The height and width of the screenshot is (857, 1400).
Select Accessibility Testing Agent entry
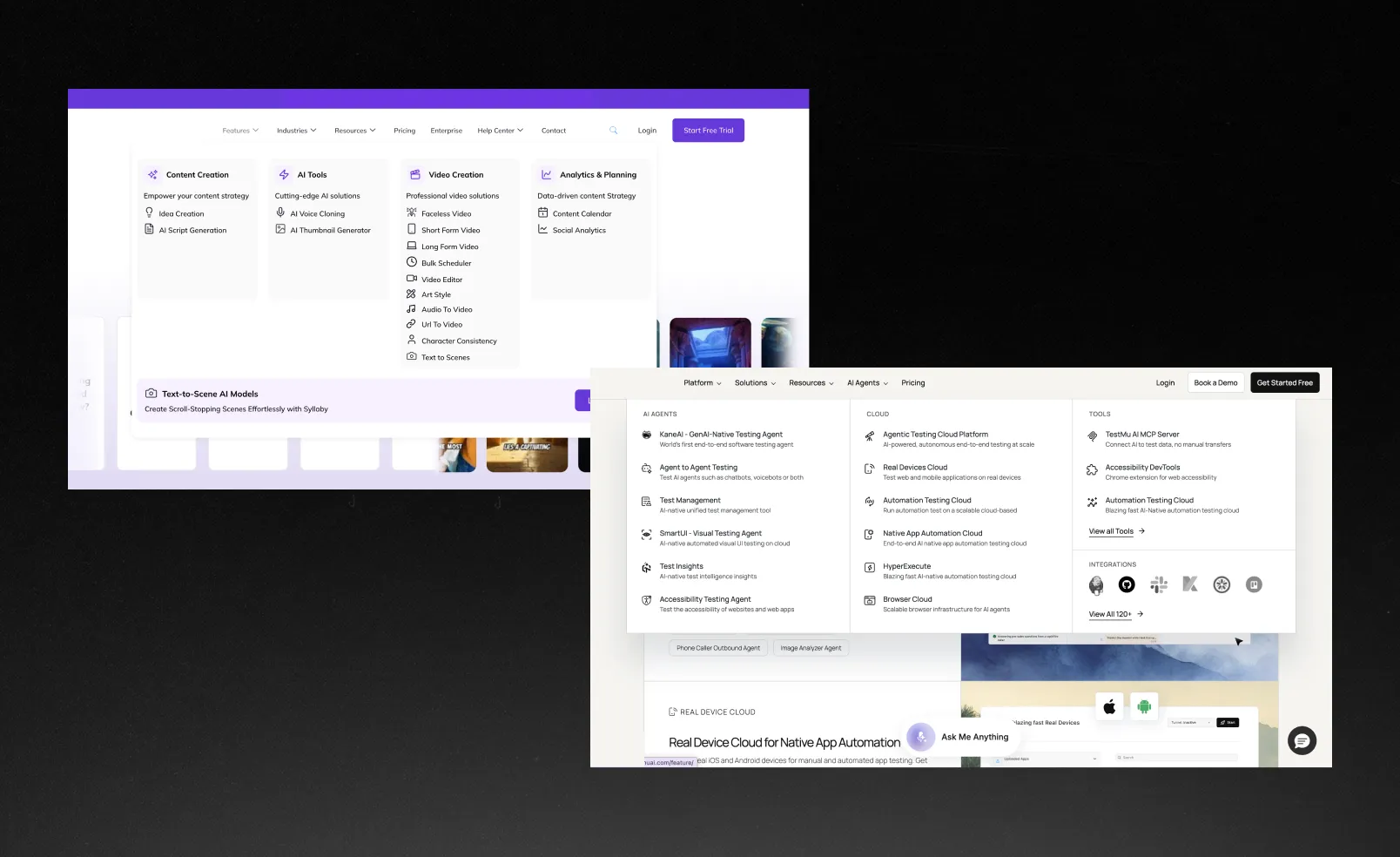[718, 604]
